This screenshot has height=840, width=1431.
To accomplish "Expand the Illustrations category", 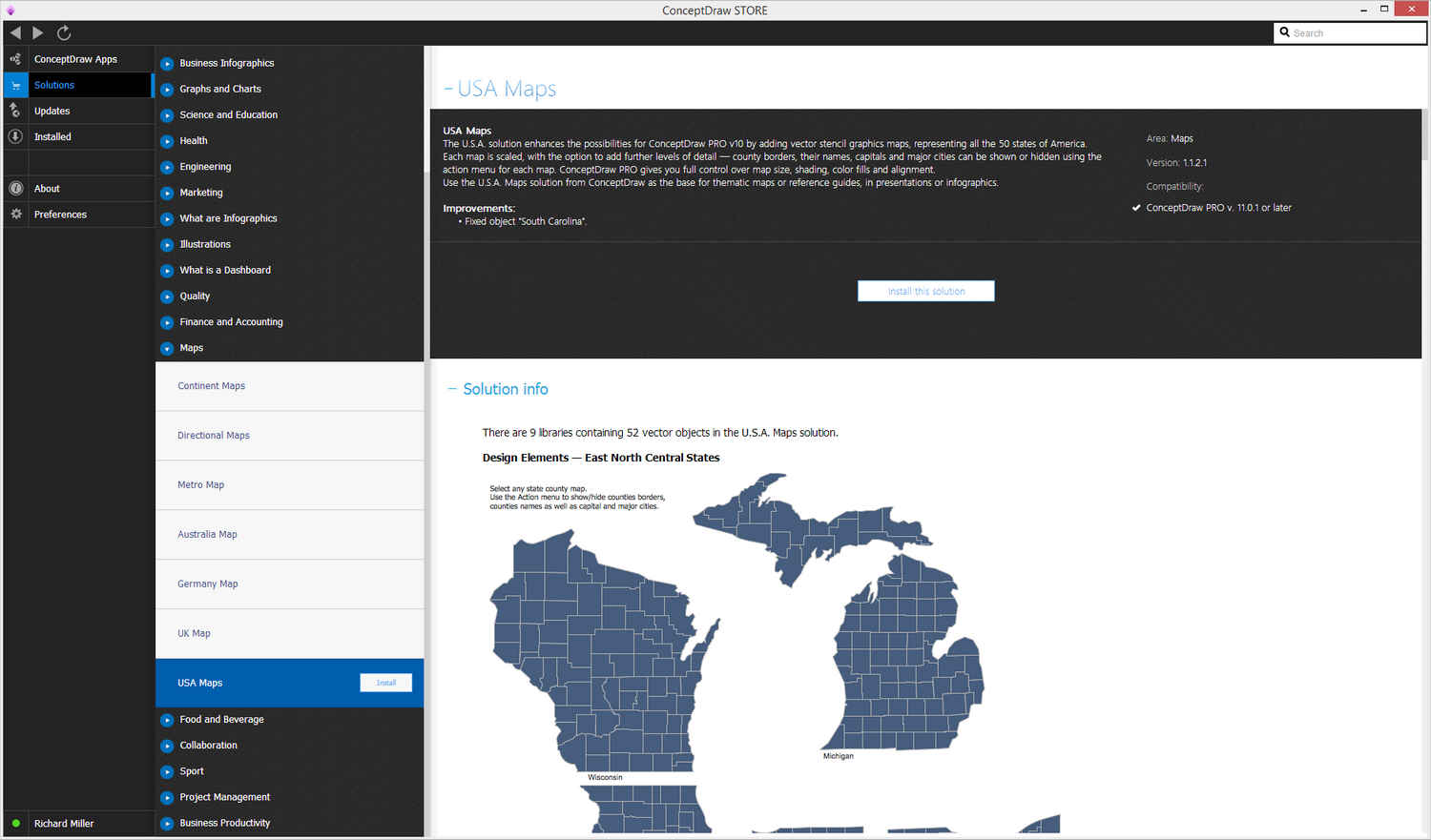I will (167, 245).
